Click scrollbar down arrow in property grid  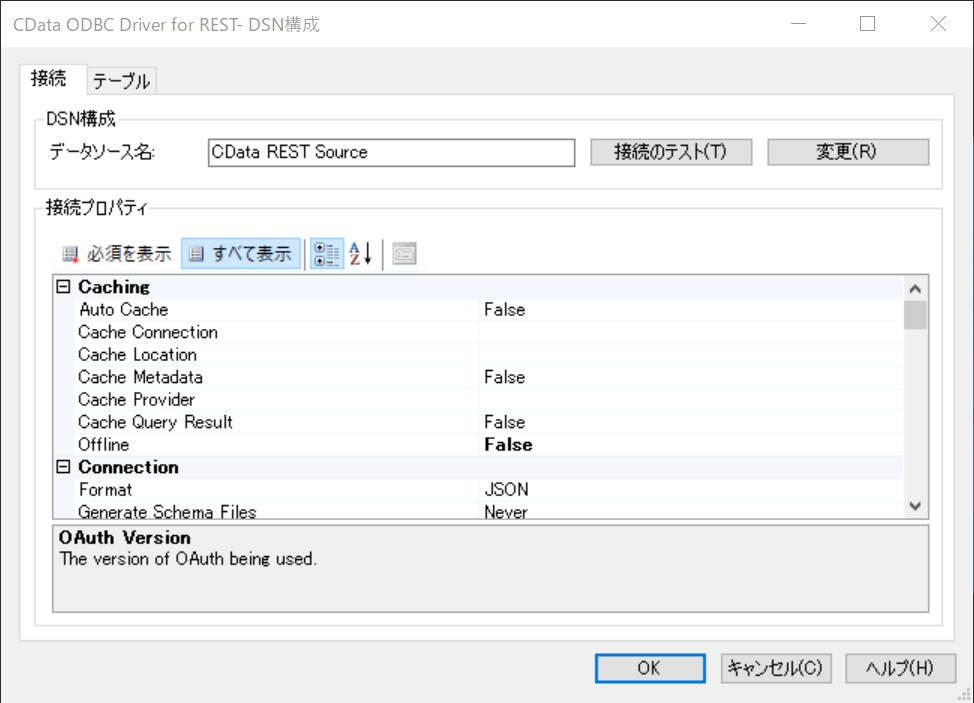[x=915, y=506]
